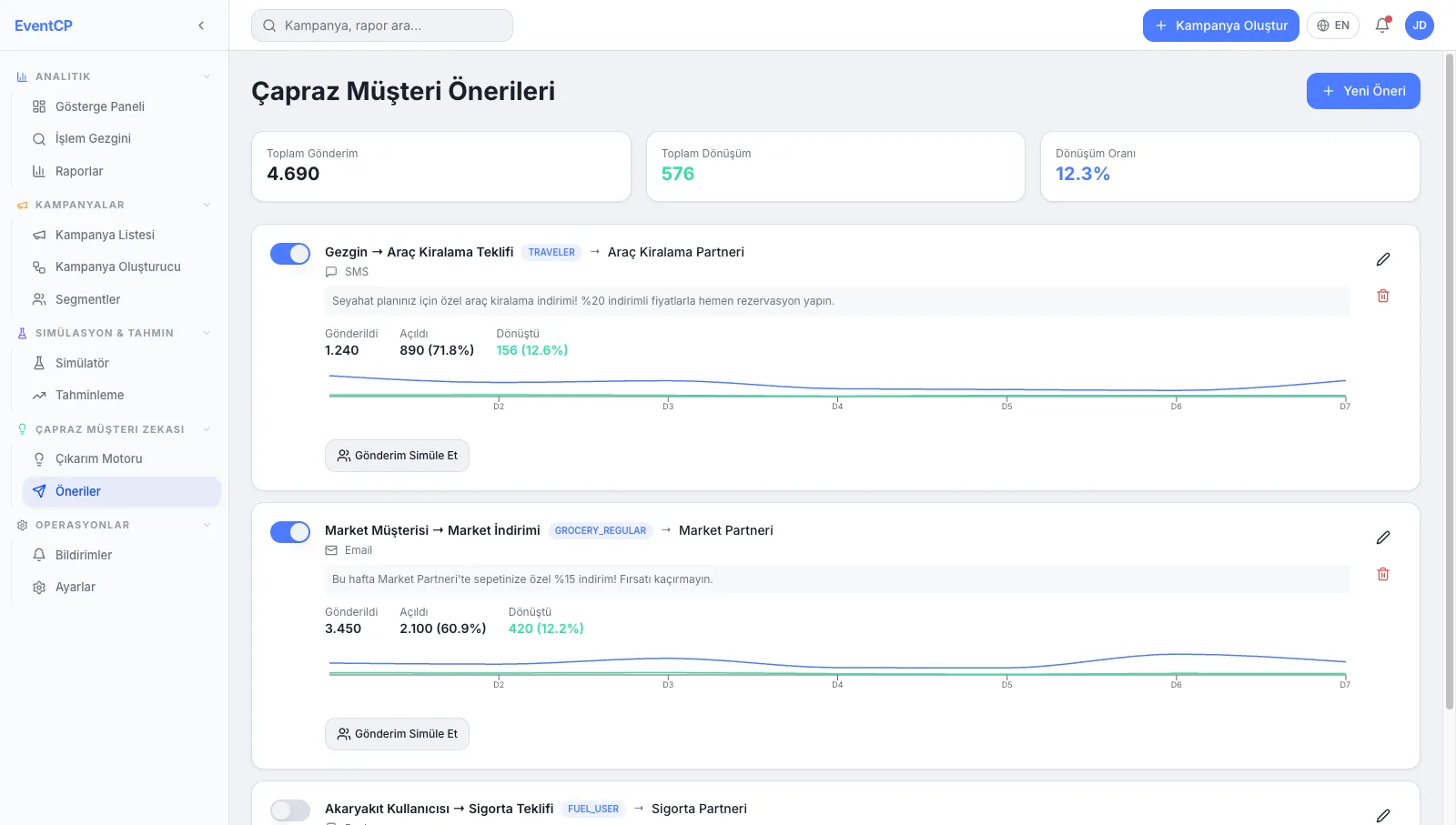
Task: Edit the Araç Kiralama Teklifi recommendation
Action: (1383, 259)
